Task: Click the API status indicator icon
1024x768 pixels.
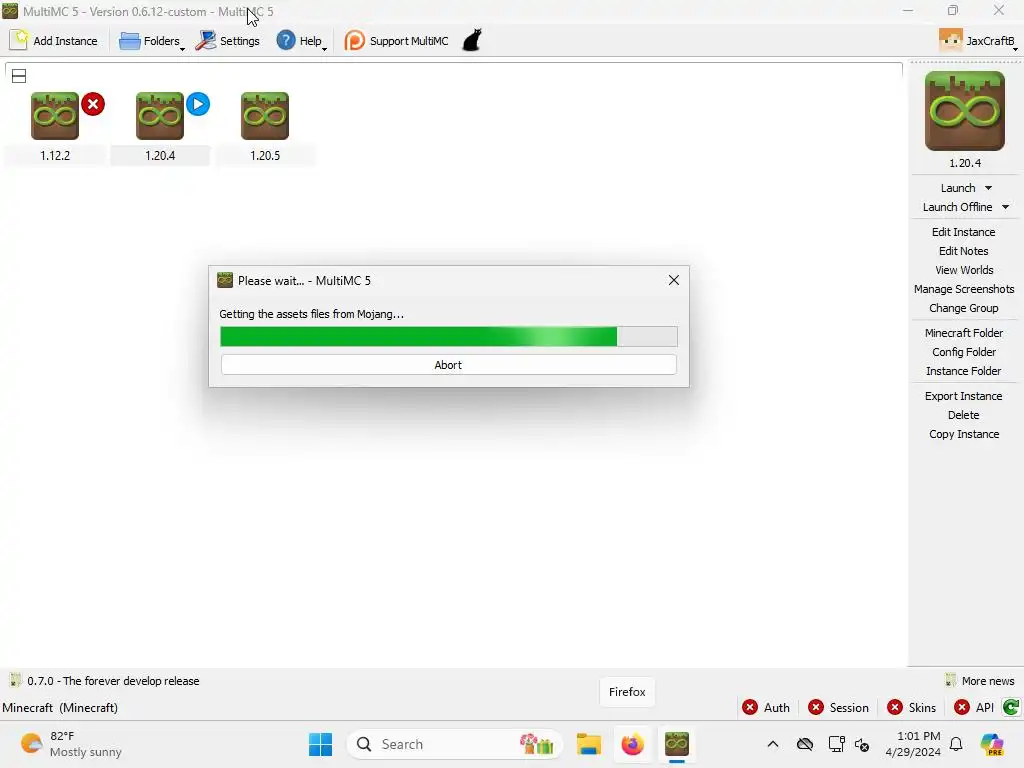Action: click(x=961, y=707)
